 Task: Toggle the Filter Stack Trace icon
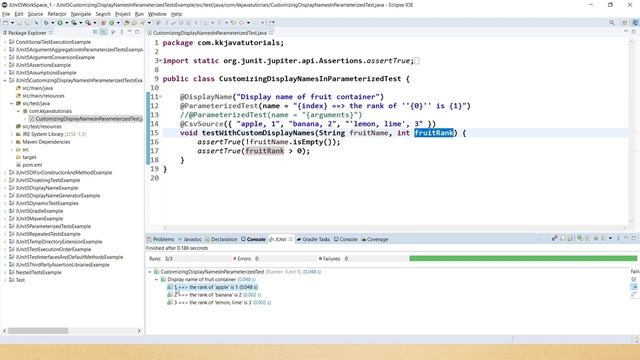point(634,287)
